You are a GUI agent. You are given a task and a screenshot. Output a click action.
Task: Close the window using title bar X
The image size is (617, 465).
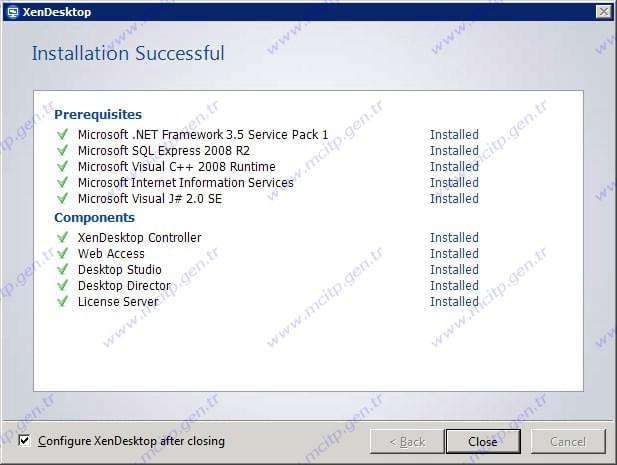coord(604,12)
